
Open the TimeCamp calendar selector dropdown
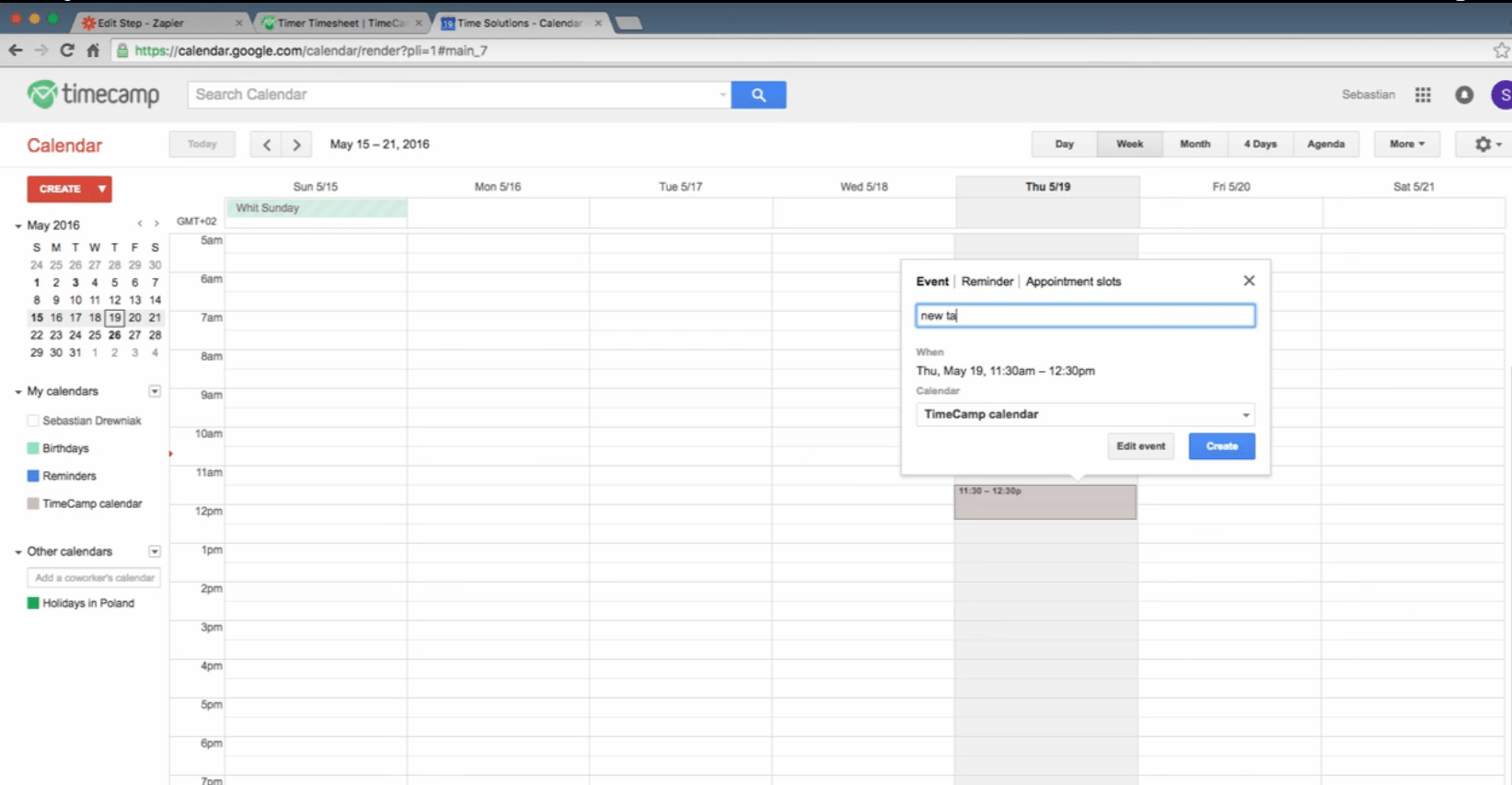point(1085,414)
